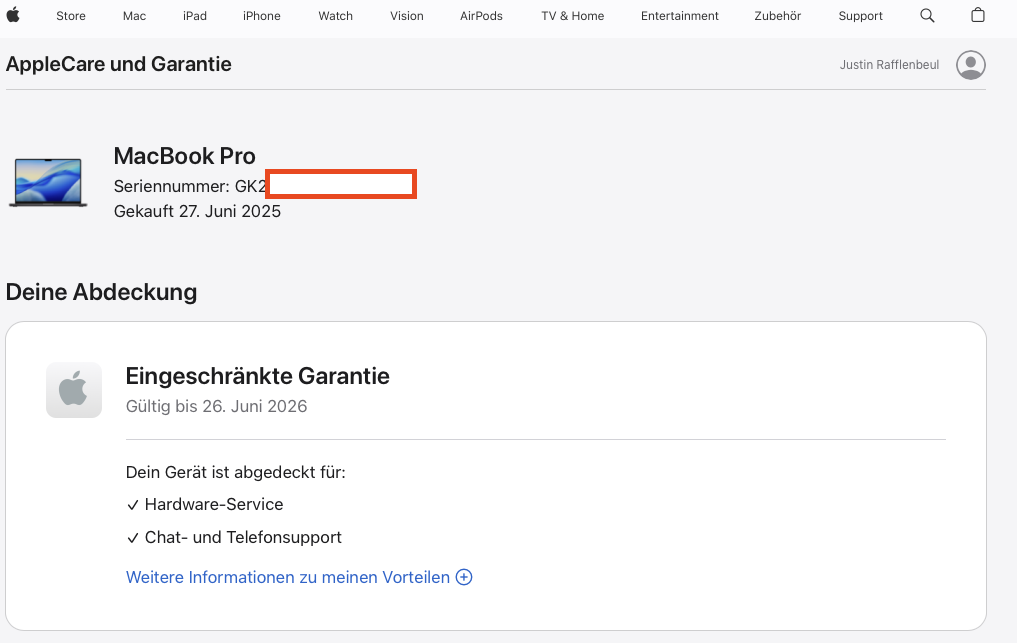Click the MacBook Pro device image
This screenshot has width=1017, height=643.
pos(48,181)
